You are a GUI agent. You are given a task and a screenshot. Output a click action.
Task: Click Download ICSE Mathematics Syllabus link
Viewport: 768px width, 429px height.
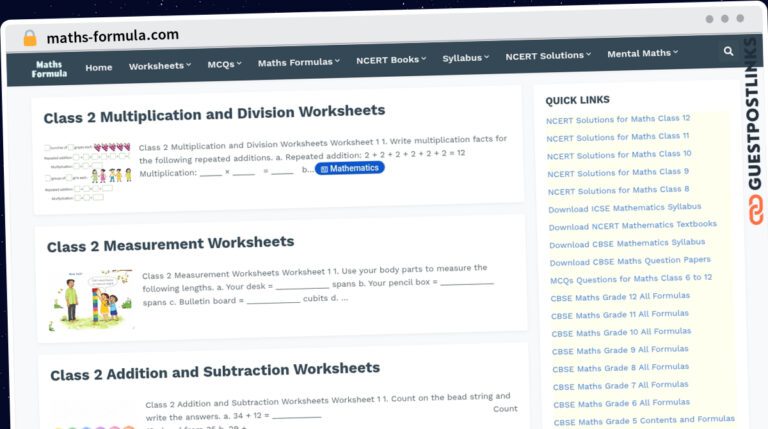click(x=624, y=208)
